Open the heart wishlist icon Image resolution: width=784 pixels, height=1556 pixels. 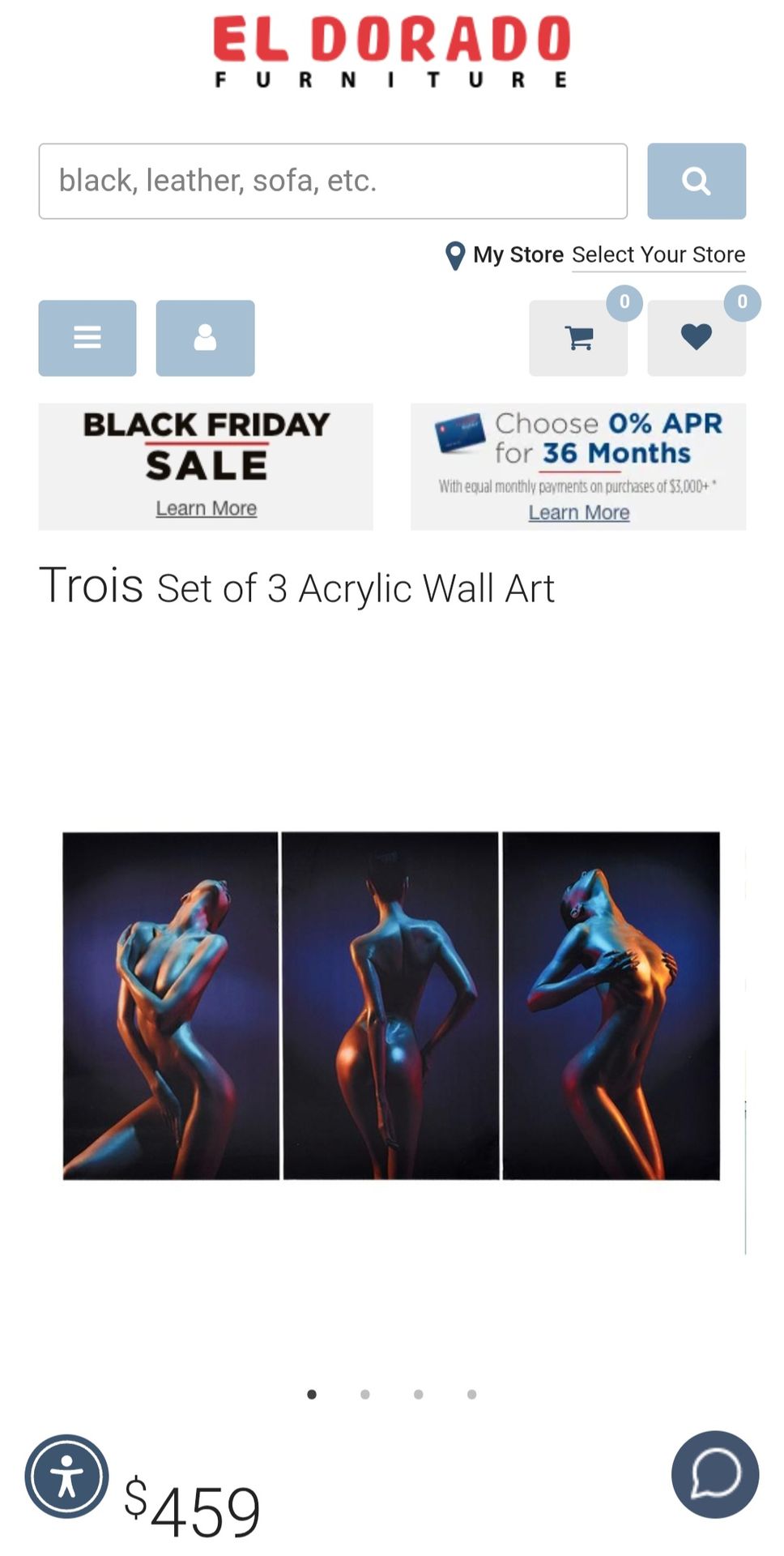pos(696,338)
